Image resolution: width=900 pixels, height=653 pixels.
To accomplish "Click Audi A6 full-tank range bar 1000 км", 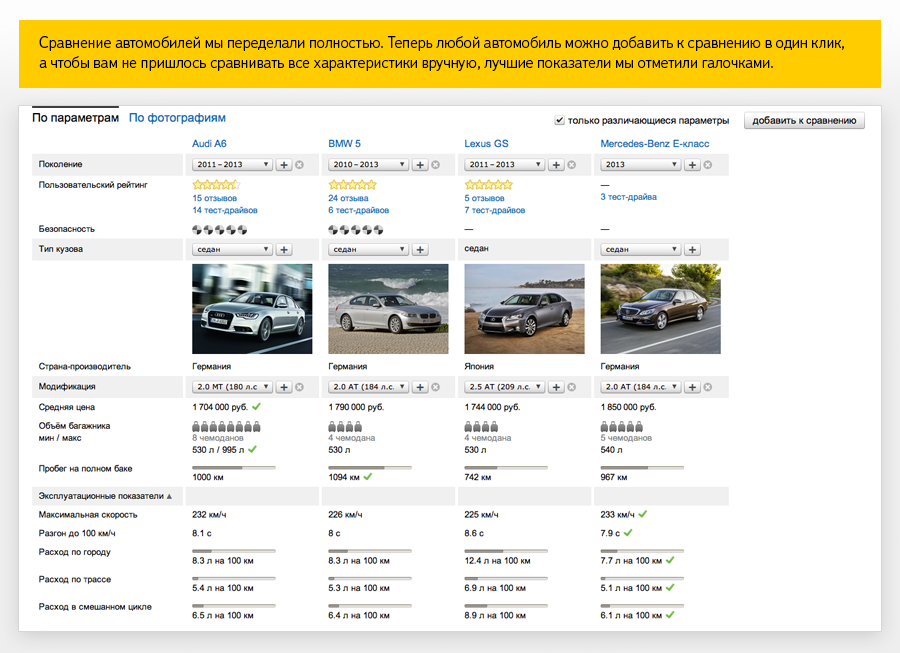I will pos(234,468).
